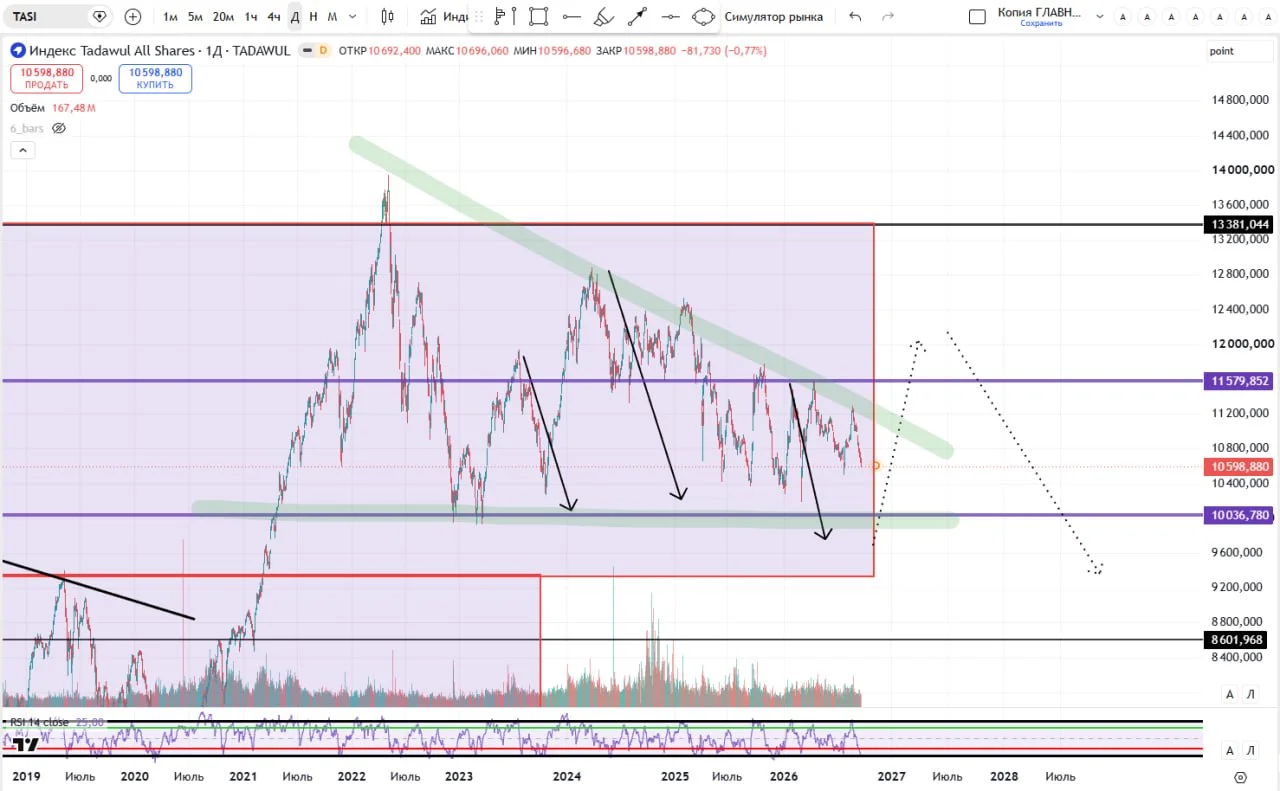Switch to the 4ч timeframe

(x=273, y=16)
